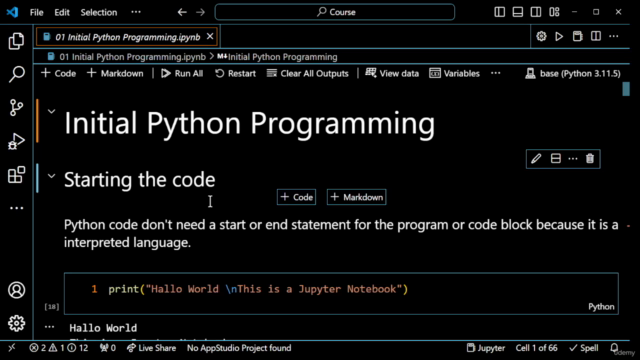The width and height of the screenshot is (640, 360).
Task: Select kernel base (Python 3.11.5)
Action: [x=573, y=73]
